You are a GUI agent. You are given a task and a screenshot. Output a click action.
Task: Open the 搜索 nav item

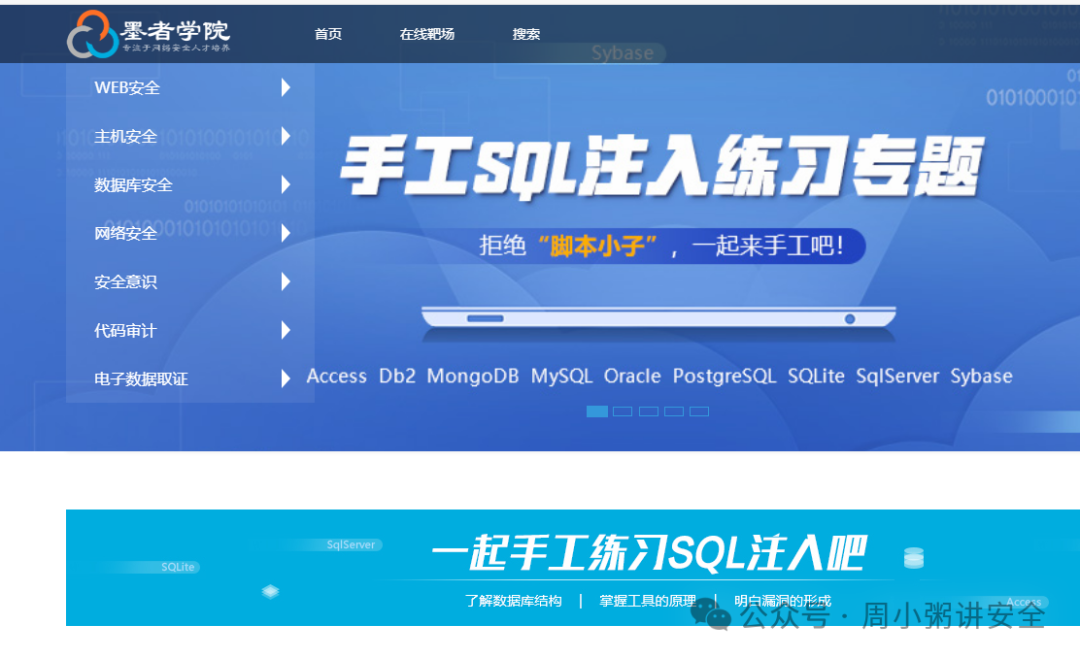526,34
